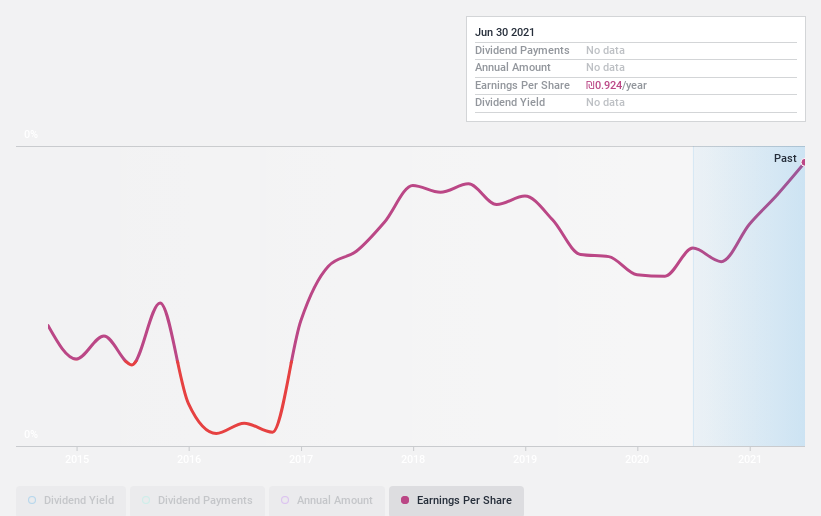Click the 2015 x-axis label

point(77,459)
